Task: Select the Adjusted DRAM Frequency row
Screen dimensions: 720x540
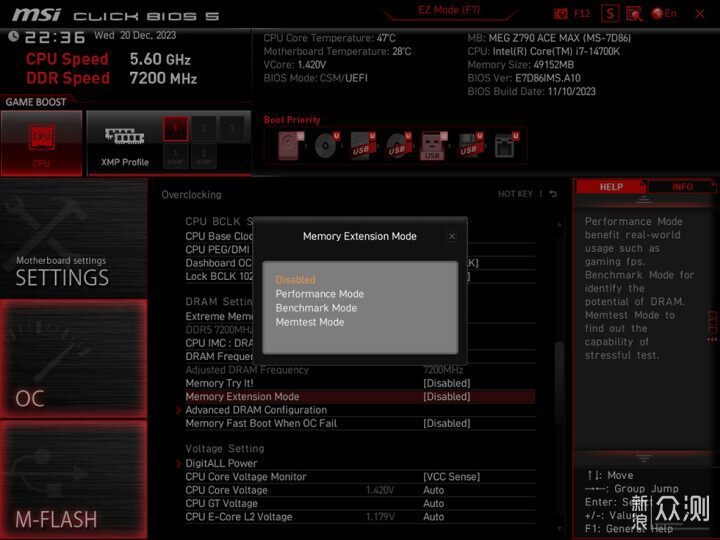Action: click(360, 370)
